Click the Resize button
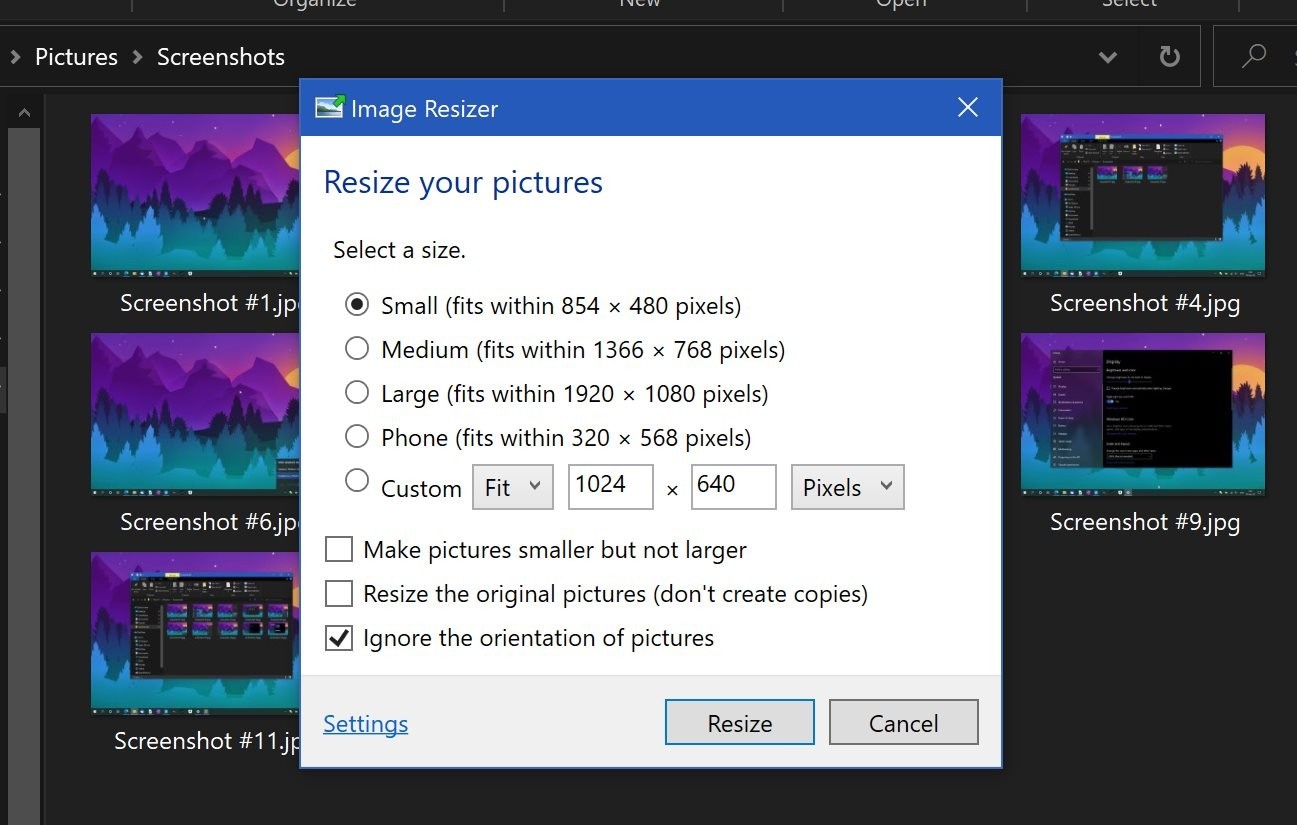 740,722
